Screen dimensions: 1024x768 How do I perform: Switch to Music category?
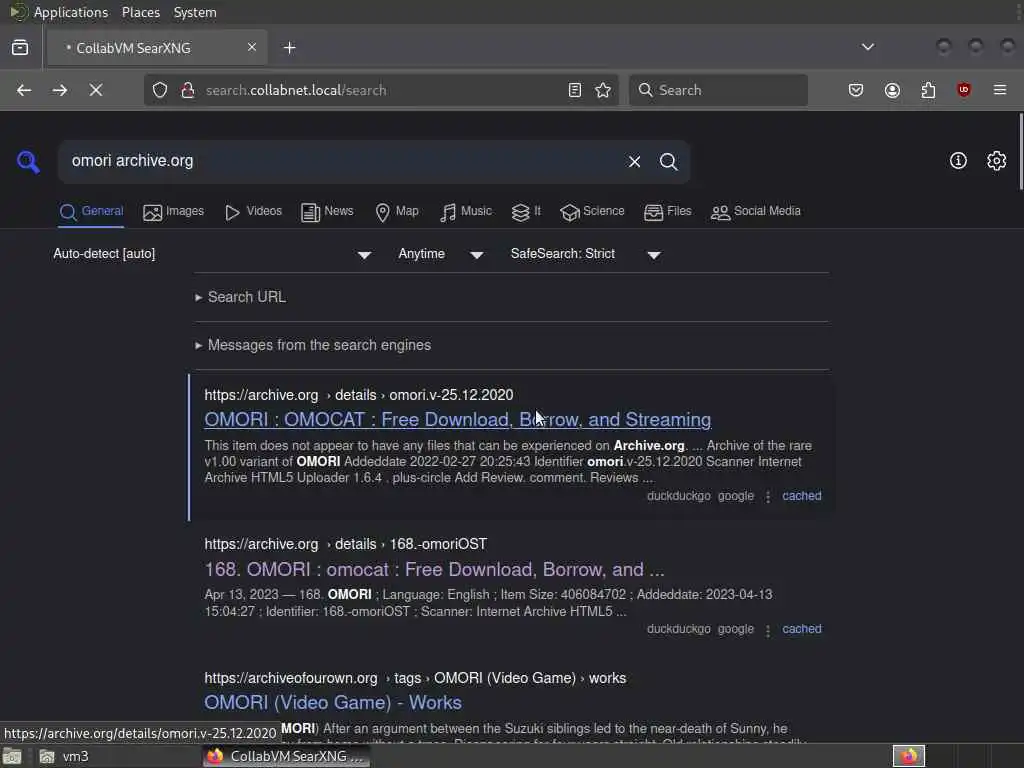(466, 212)
